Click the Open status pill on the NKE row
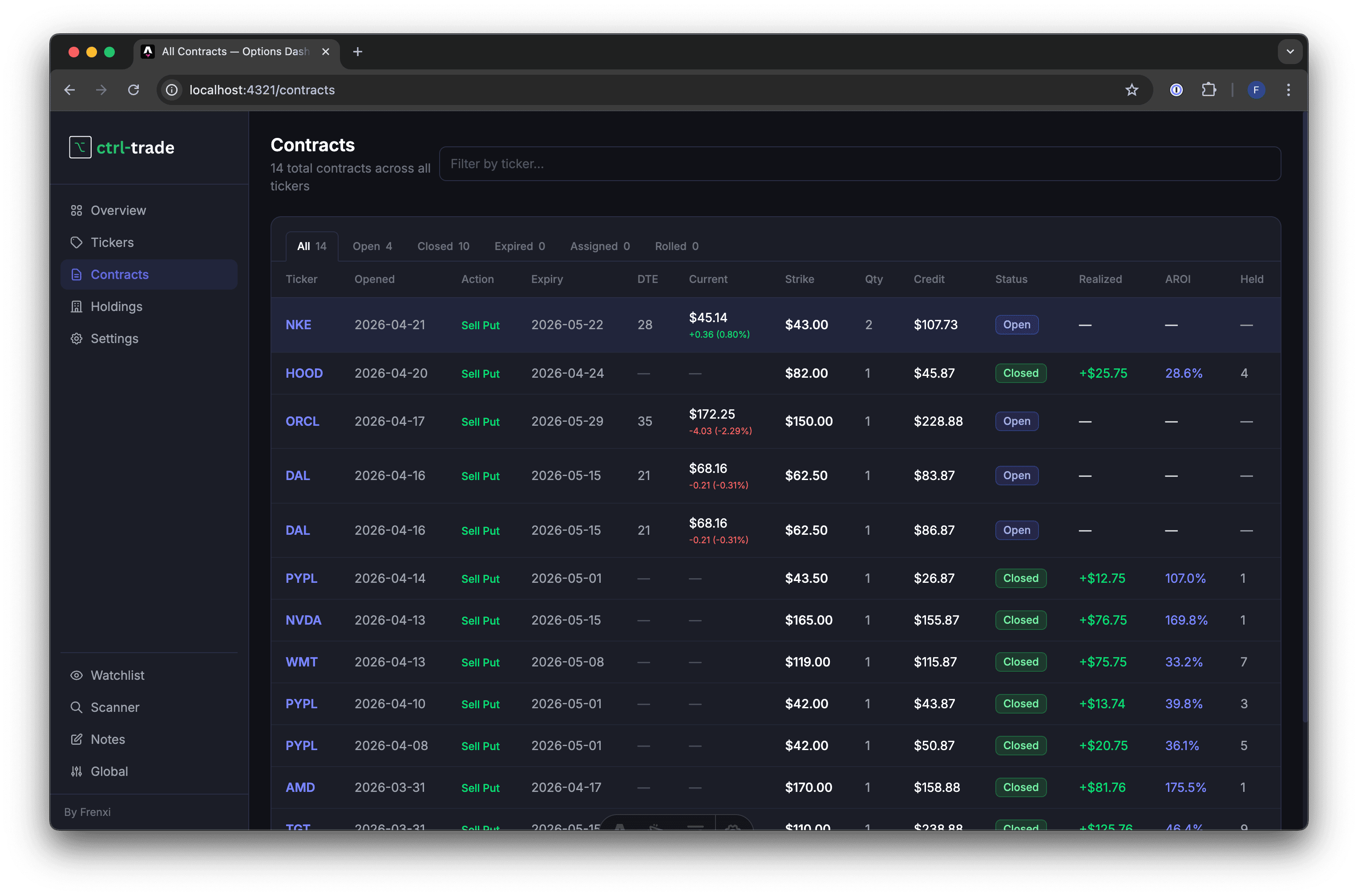Screen dimensions: 1358x896 pos(1016,325)
